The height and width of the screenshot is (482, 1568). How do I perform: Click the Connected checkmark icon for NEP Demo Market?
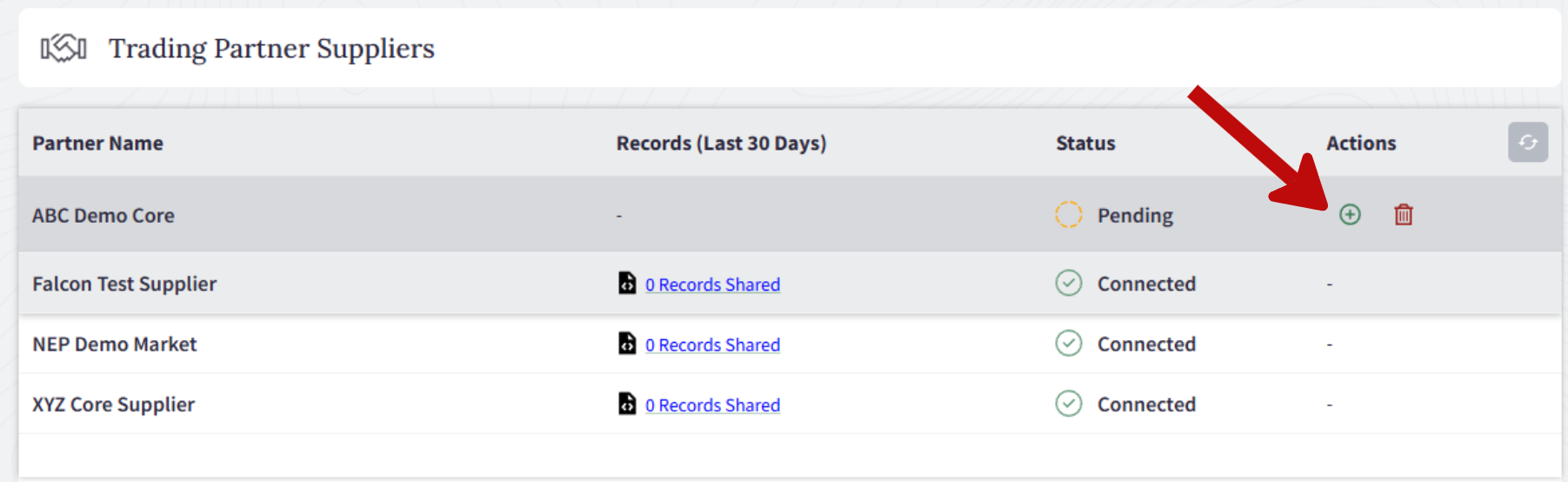(1069, 343)
